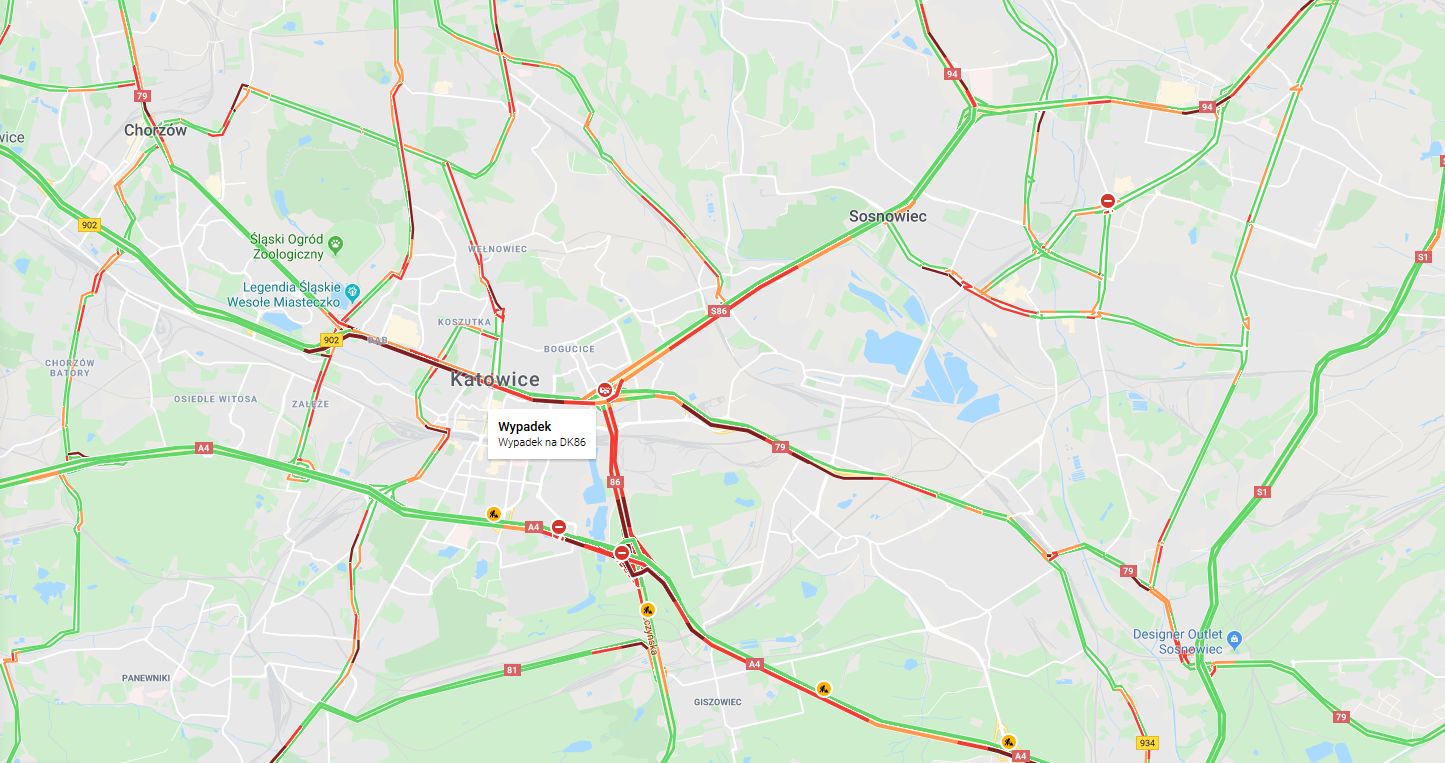Screen dimensions: 1445x763
Task: Click the 81 road shield
Action: (x=513, y=670)
